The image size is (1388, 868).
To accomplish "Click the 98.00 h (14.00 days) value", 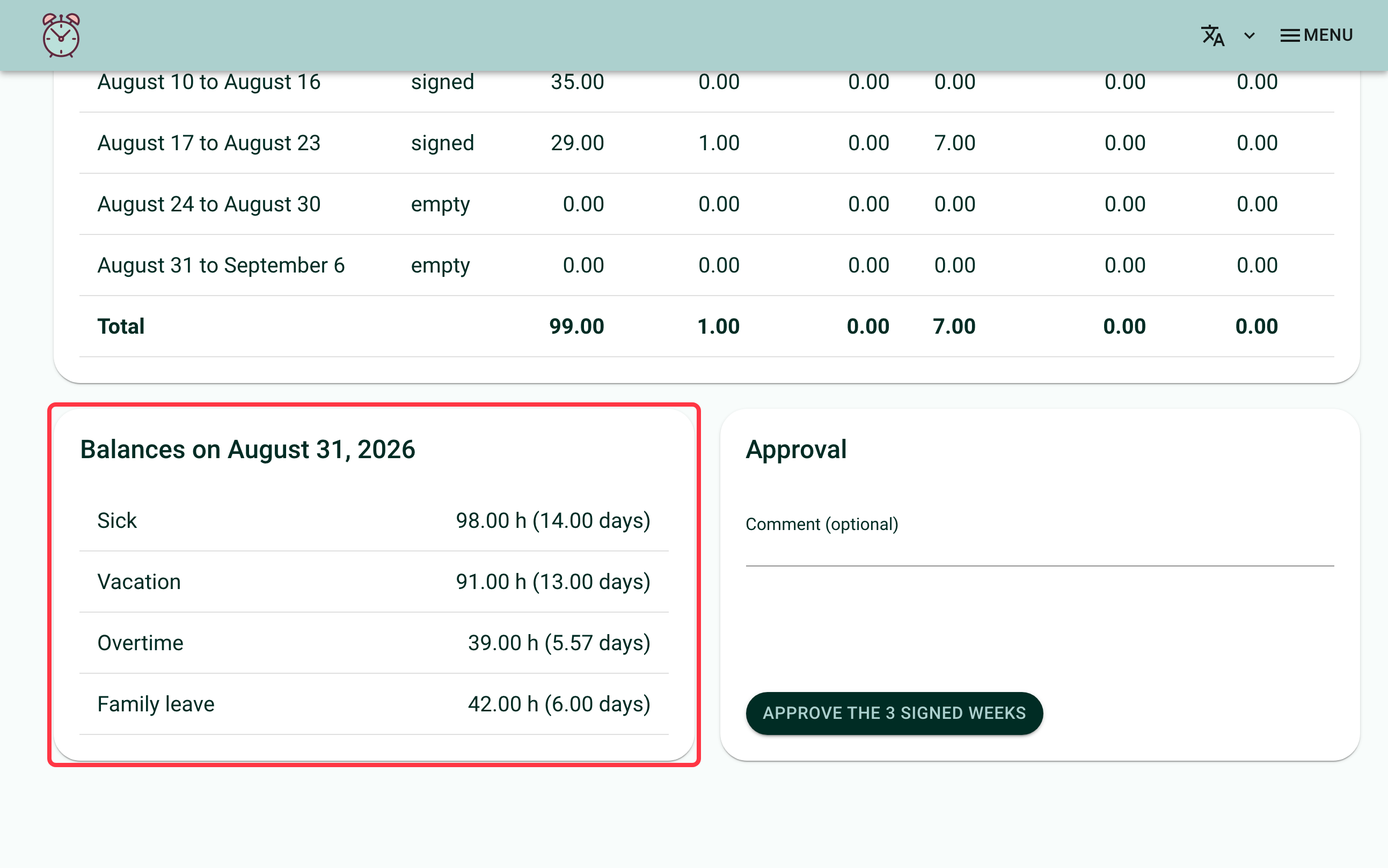I will pyautogui.click(x=553, y=521).
